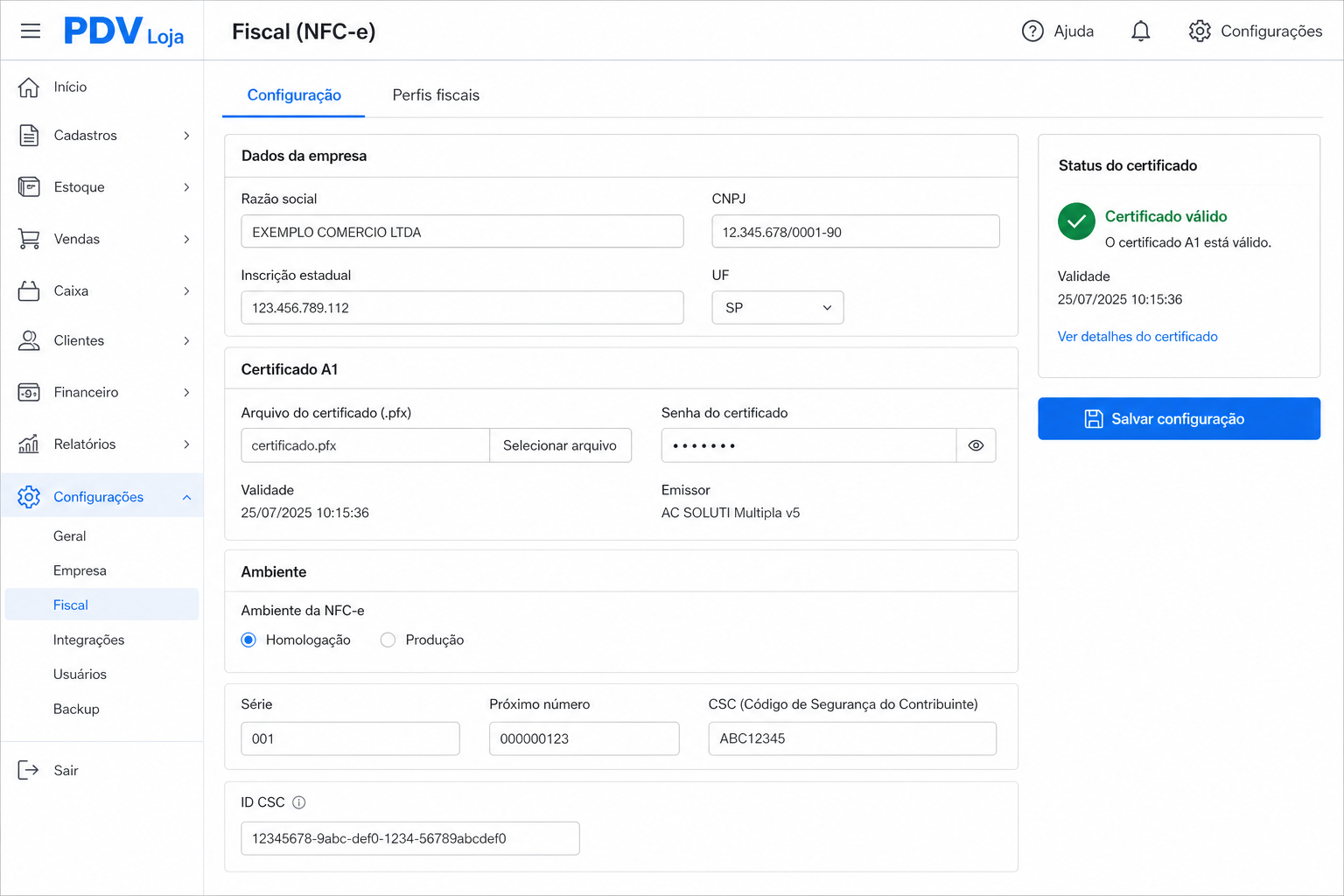
Task: Click the Sair logout icon
Action: coord(29,770)
